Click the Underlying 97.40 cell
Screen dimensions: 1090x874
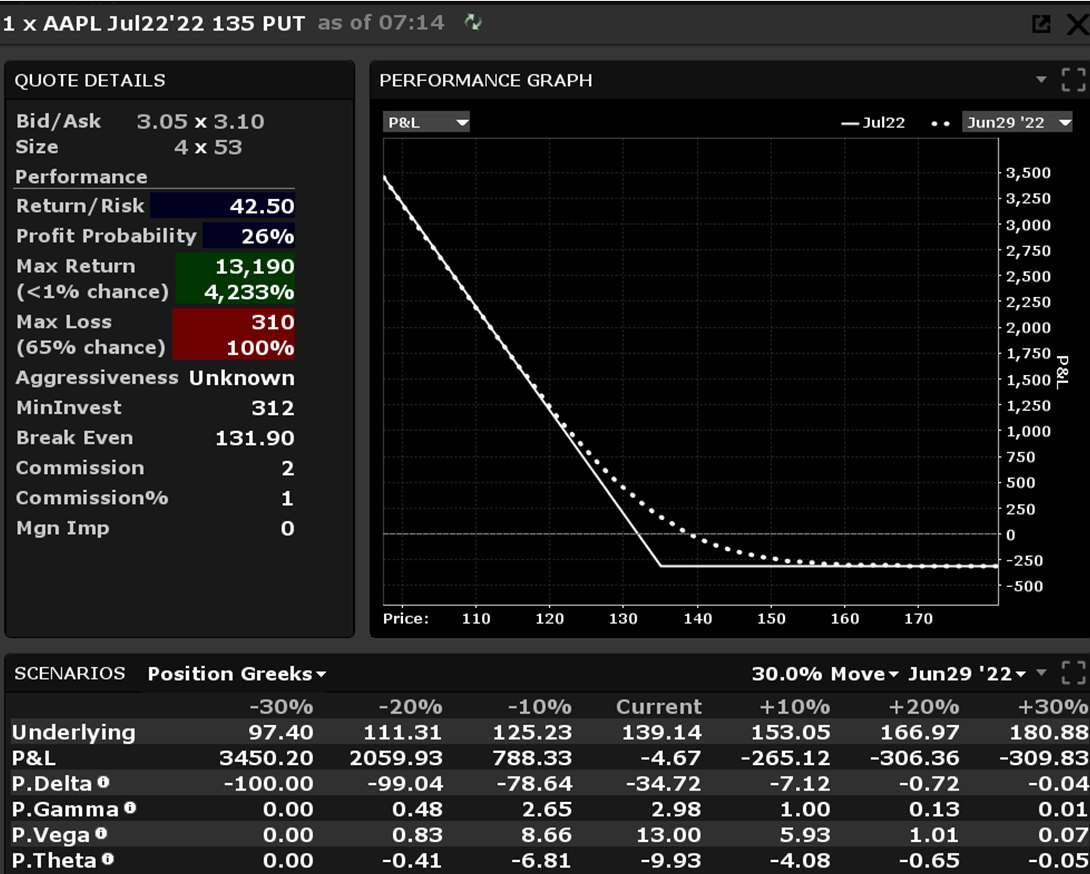tap(281, 732)
